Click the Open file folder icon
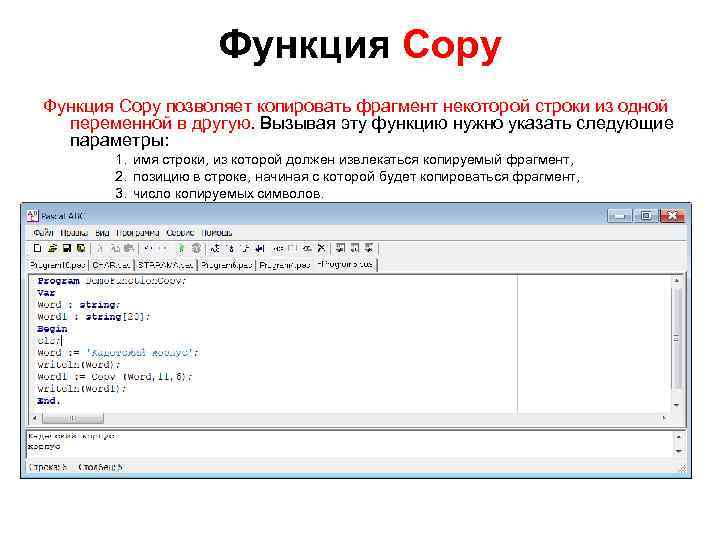 coord(52,248)
